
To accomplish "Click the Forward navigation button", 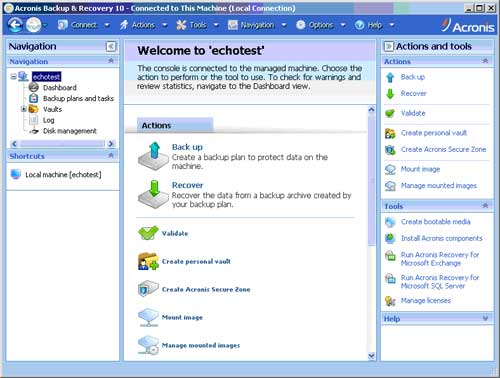I will tap(33, 25).
